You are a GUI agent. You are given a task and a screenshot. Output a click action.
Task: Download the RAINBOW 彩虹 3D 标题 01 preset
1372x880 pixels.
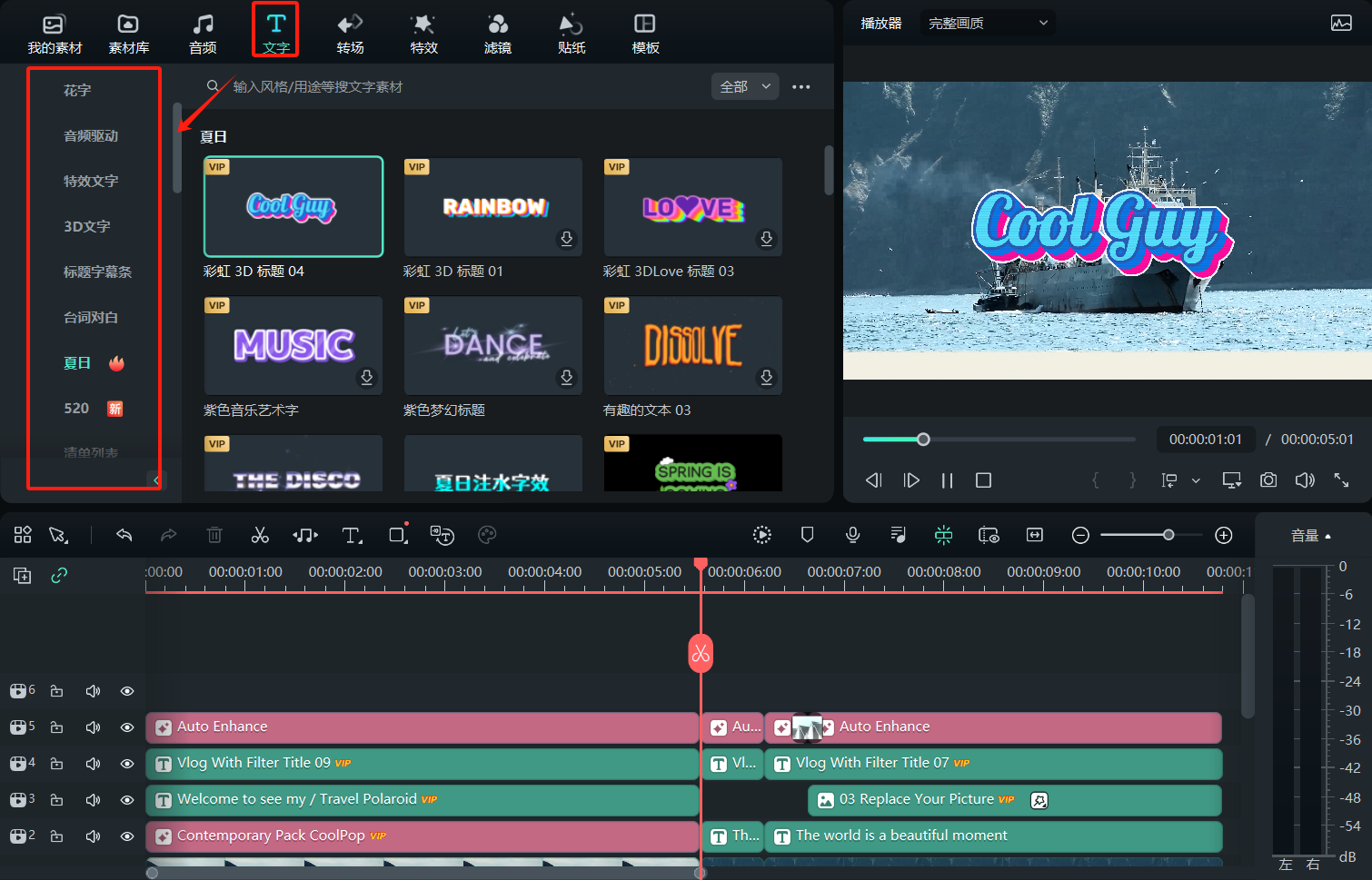click(567, 239)
